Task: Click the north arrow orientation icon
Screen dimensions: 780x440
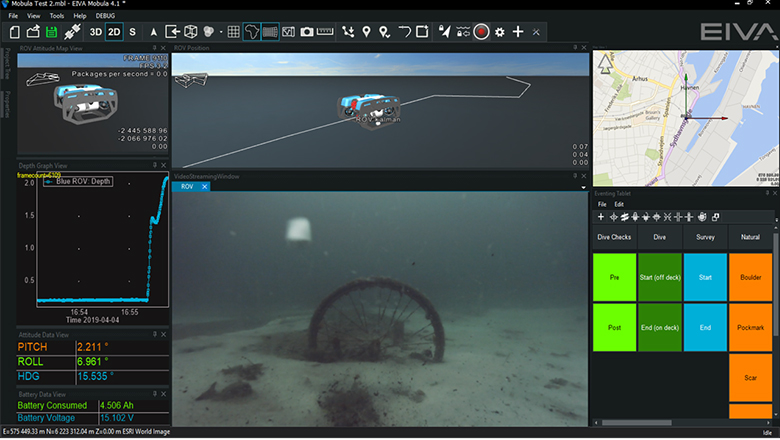Action: 154,32
